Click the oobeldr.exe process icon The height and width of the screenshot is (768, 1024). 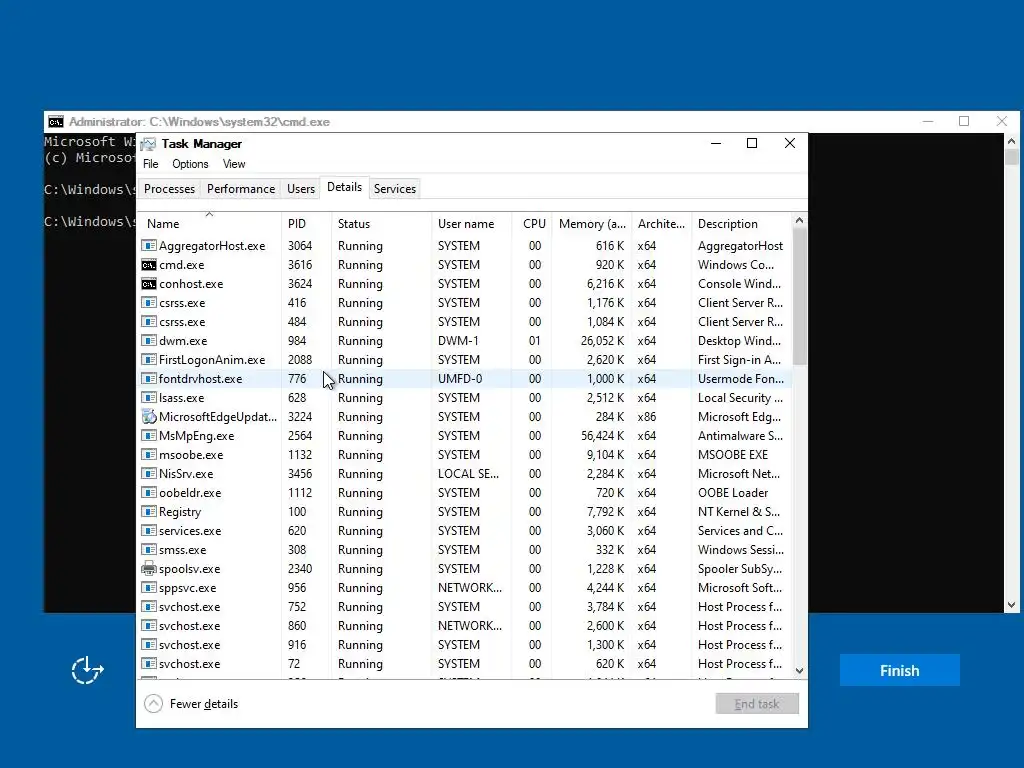[x=149, y=492]
